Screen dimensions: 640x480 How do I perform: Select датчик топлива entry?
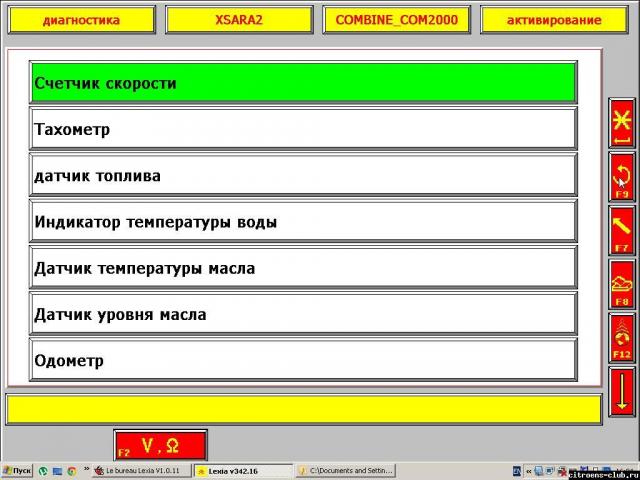303,175
